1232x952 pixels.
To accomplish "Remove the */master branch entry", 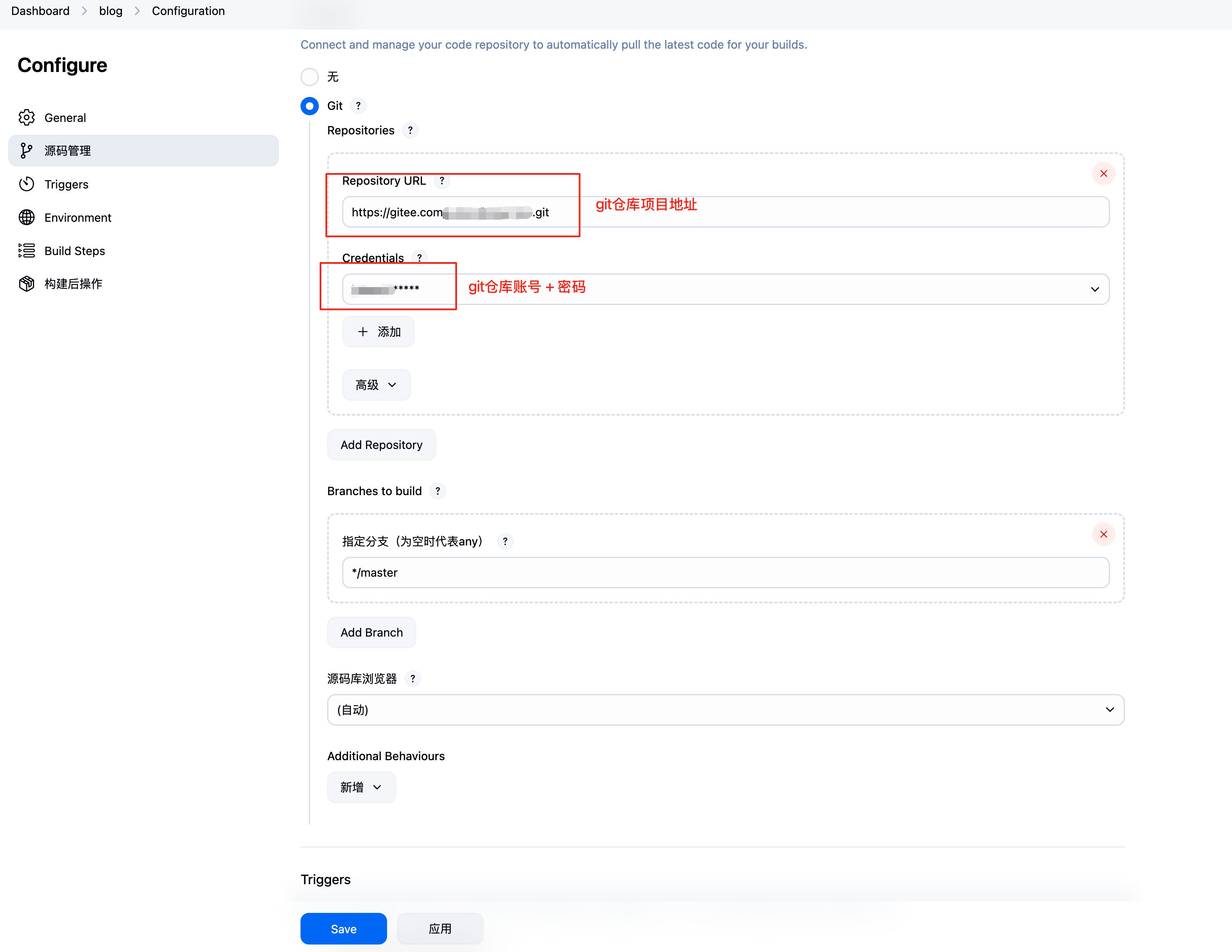I will 1103,534.
